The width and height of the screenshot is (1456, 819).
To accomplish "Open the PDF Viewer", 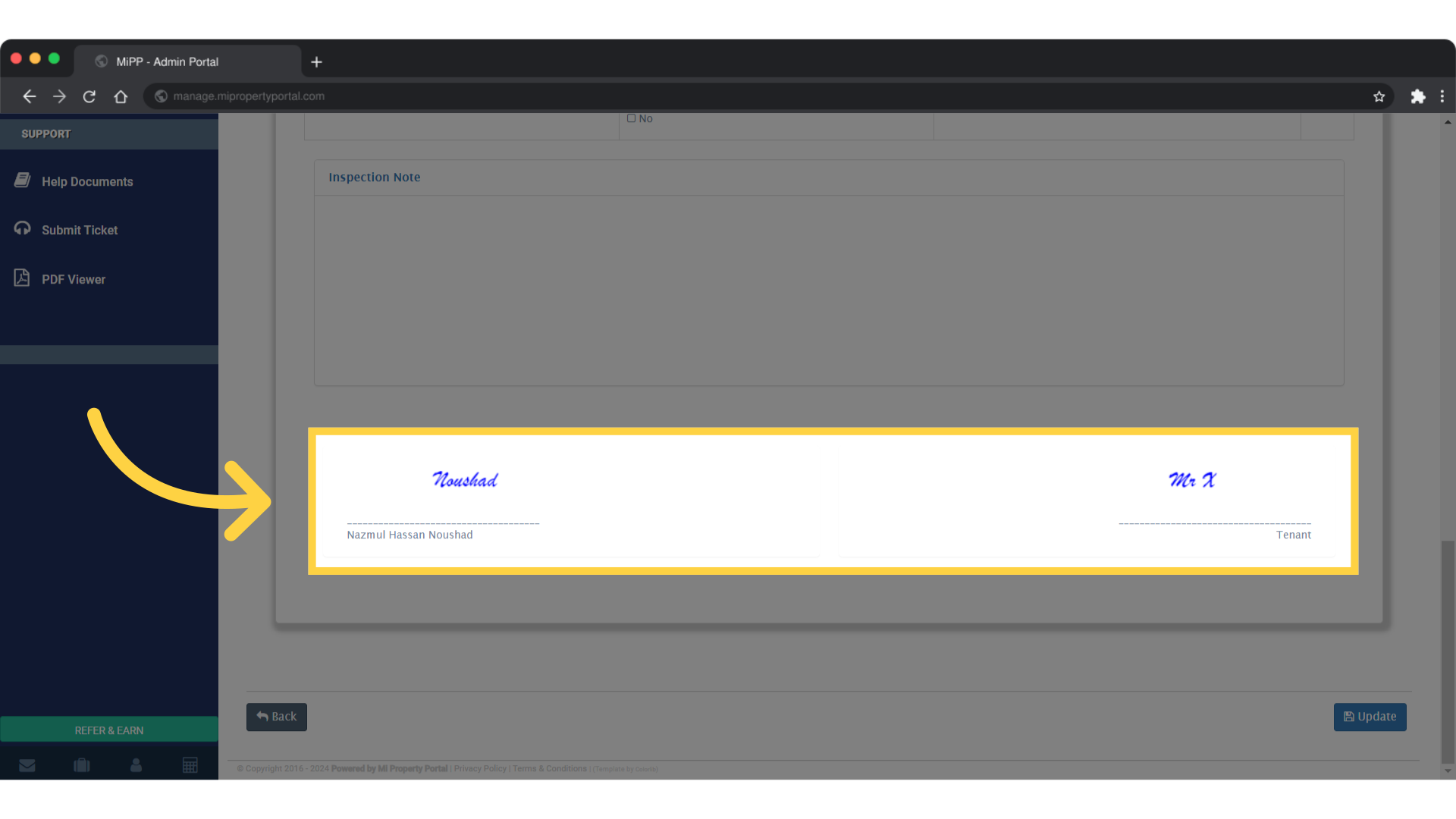I will [74, 279].
